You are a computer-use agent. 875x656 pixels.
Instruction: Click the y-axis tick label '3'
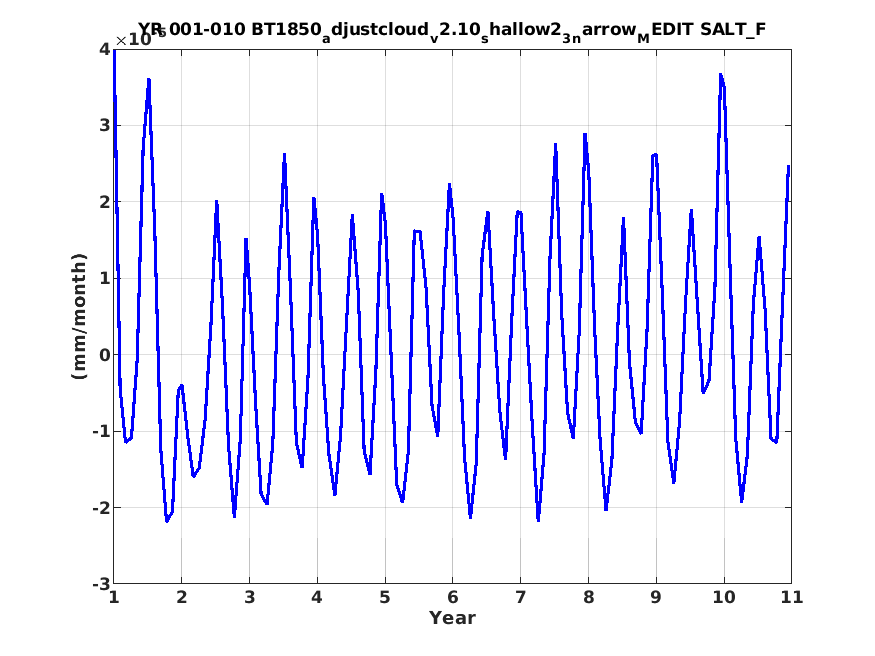pos(104,126)
